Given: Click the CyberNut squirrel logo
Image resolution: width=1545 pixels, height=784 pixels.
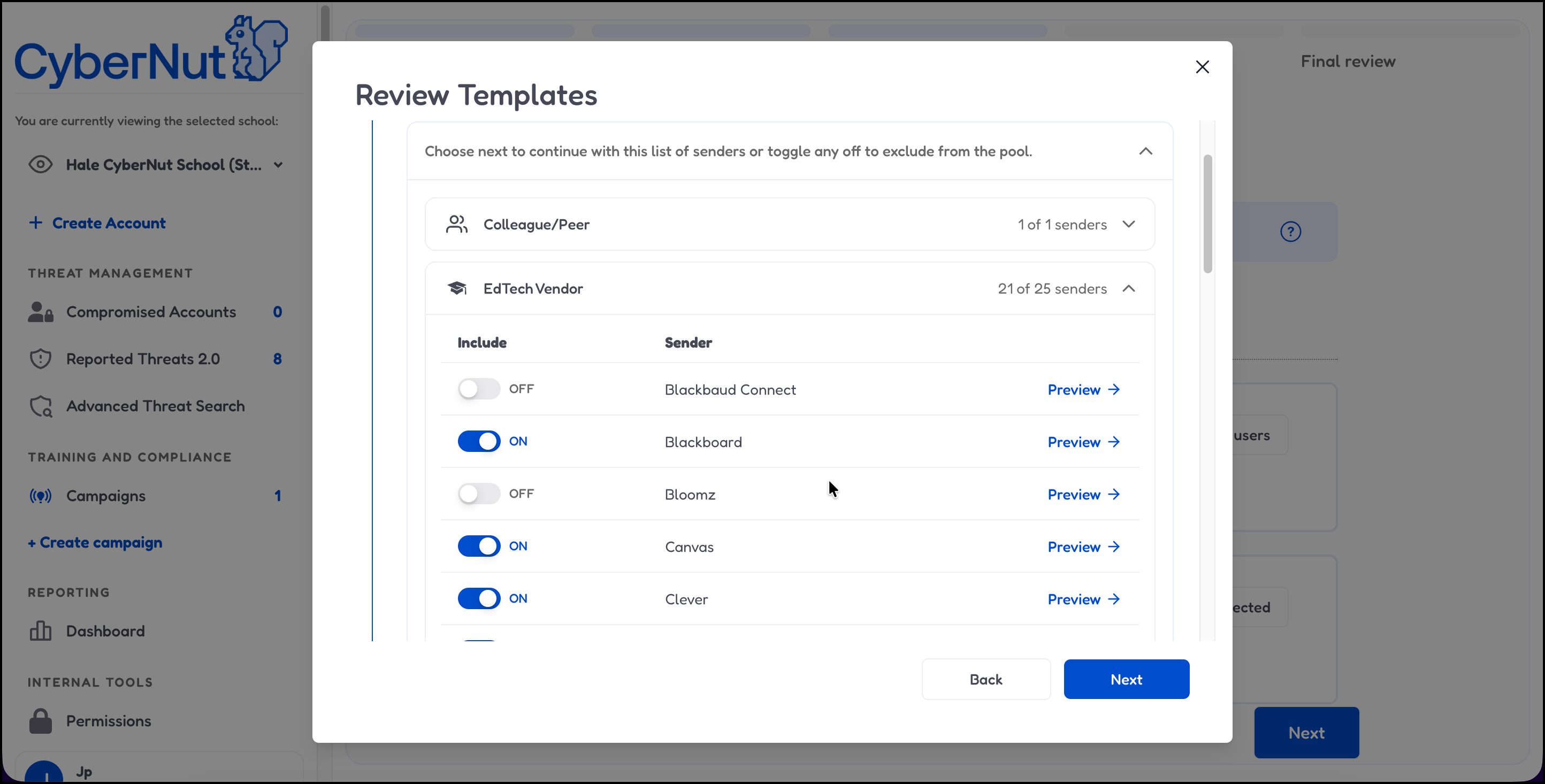Looking at the screenshot, I should coord(151,51).
